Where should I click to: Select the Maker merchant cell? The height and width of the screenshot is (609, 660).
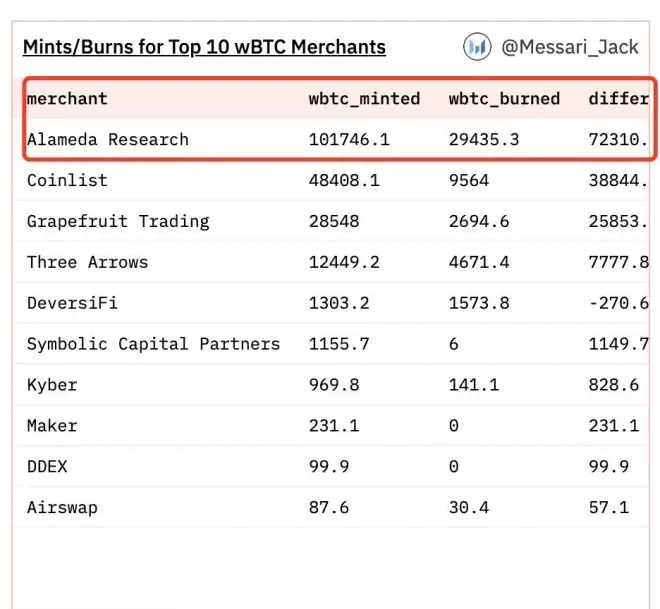(52, 426)
